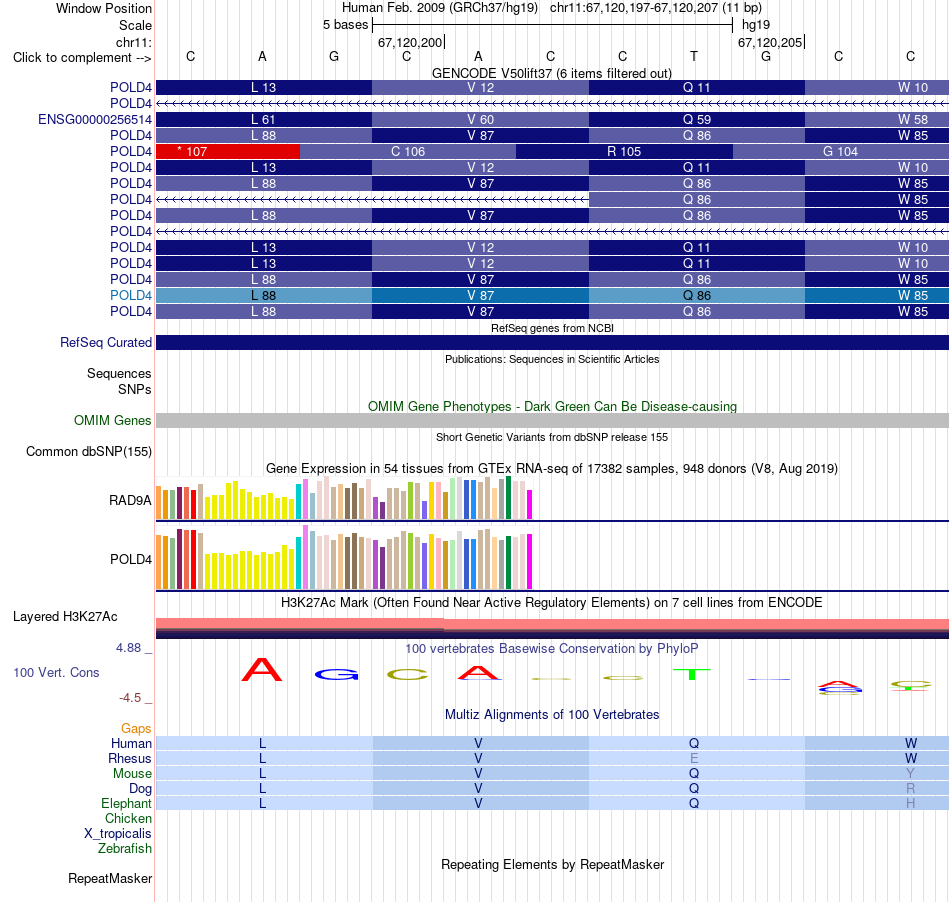This screenshot has width=950, height=902.
Task: Click 'Multiz Alignments of 100 Vertebrates' title
Action: [552, 714]
